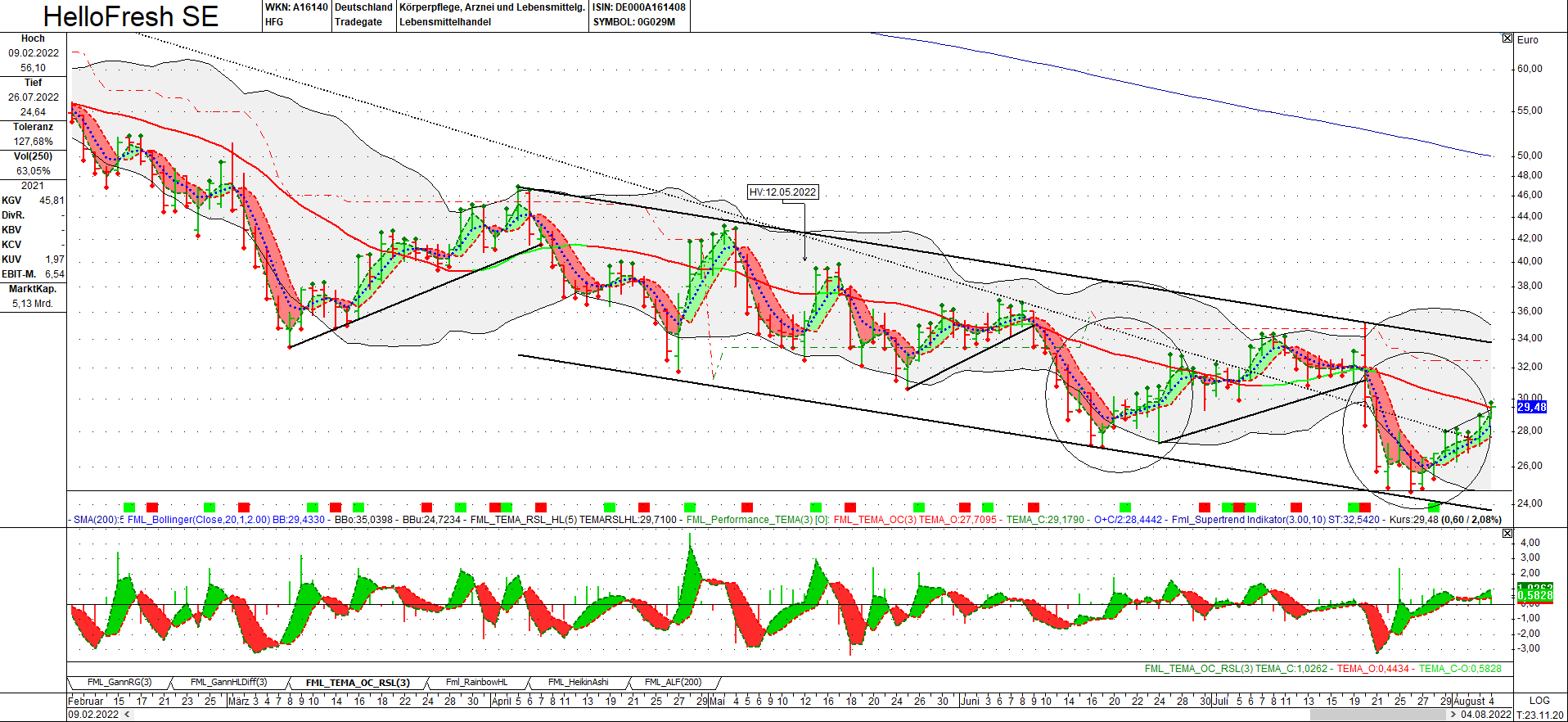Select the FML_ALF(200) tab
This screenshot has width=1568, height=722.
click(x=674, y=682)
